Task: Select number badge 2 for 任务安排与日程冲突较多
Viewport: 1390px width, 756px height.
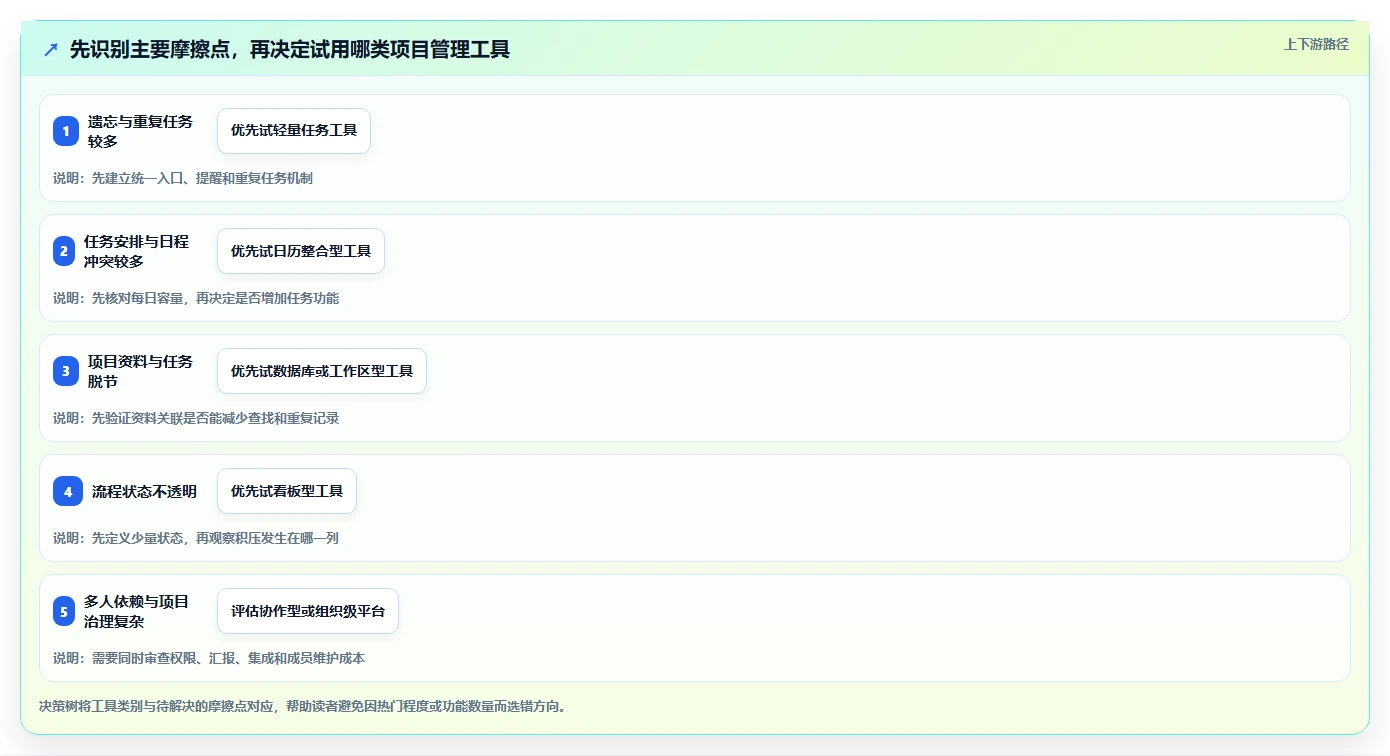Action: point(64,251)
